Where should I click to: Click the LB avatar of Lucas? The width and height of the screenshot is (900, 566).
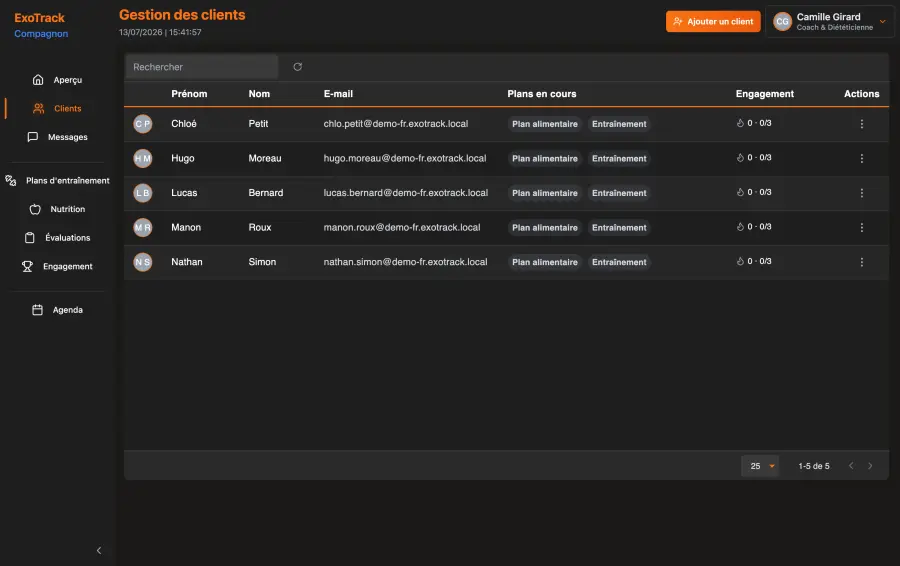143,193
